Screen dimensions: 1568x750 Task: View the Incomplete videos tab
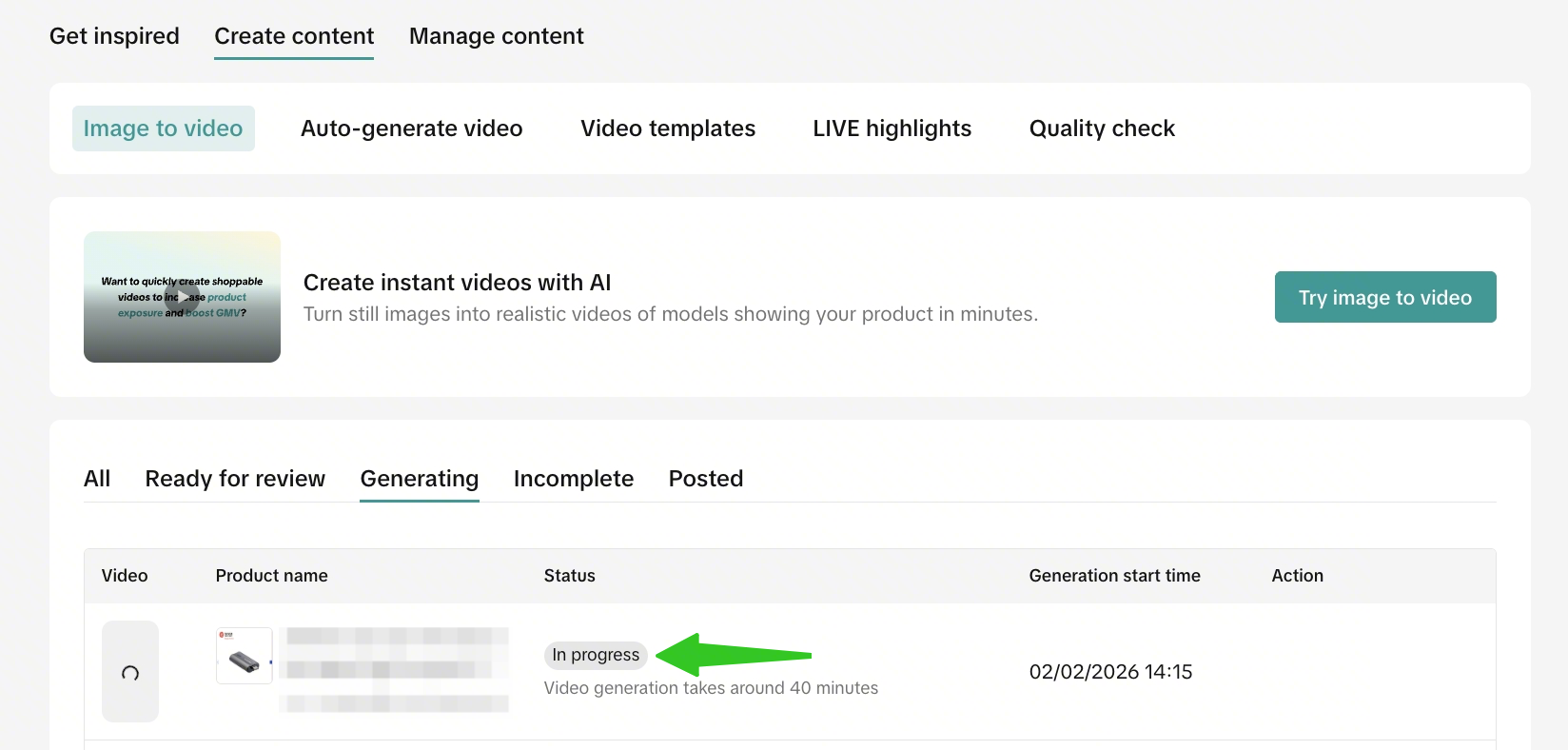[x=574, y=479]
